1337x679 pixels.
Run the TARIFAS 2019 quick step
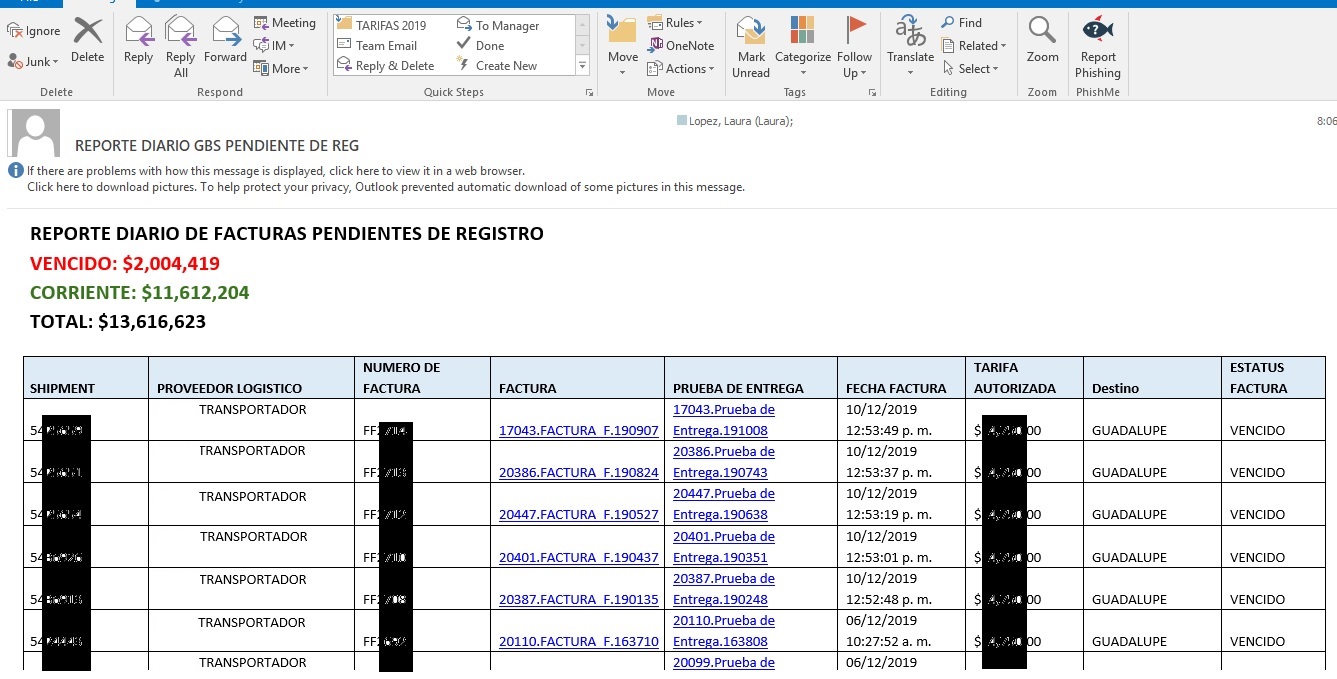[381, 25]
